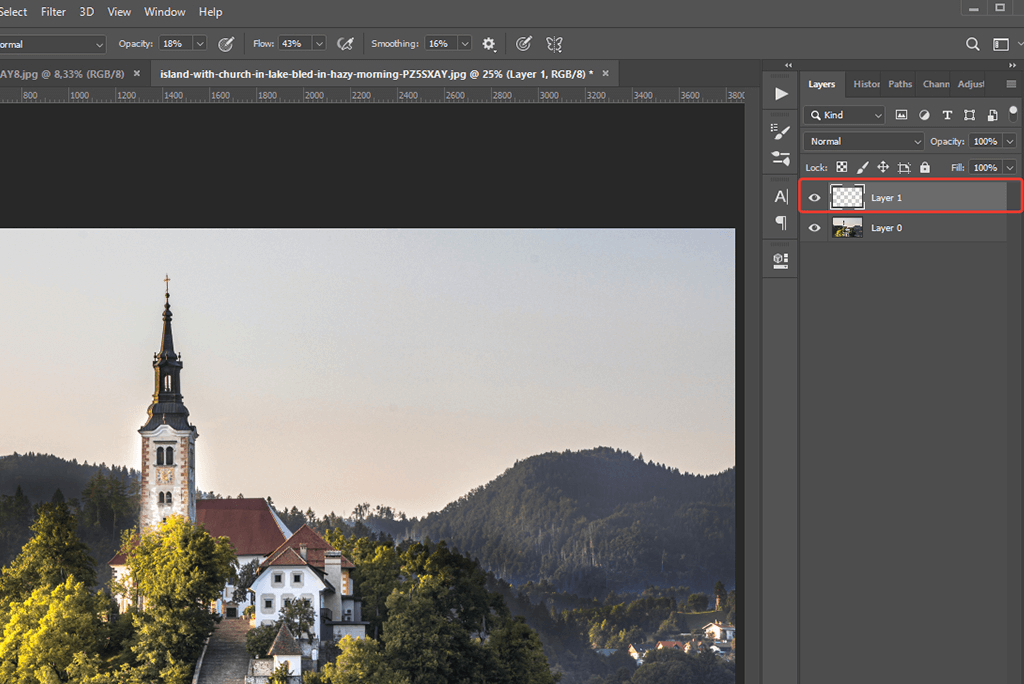The image size is (1024, 684).
Task: Open the Paragraph panel icon
Action: tap(781, 222)
